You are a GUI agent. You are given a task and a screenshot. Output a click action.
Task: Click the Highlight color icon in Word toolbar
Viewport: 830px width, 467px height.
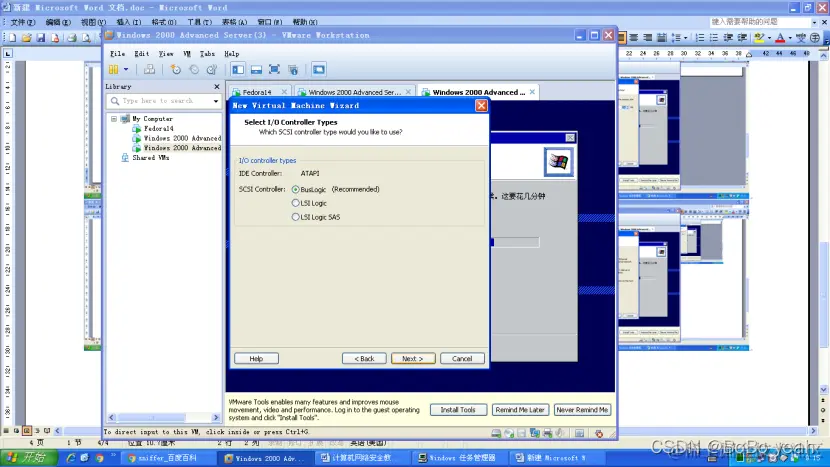[x=759, y=38]
